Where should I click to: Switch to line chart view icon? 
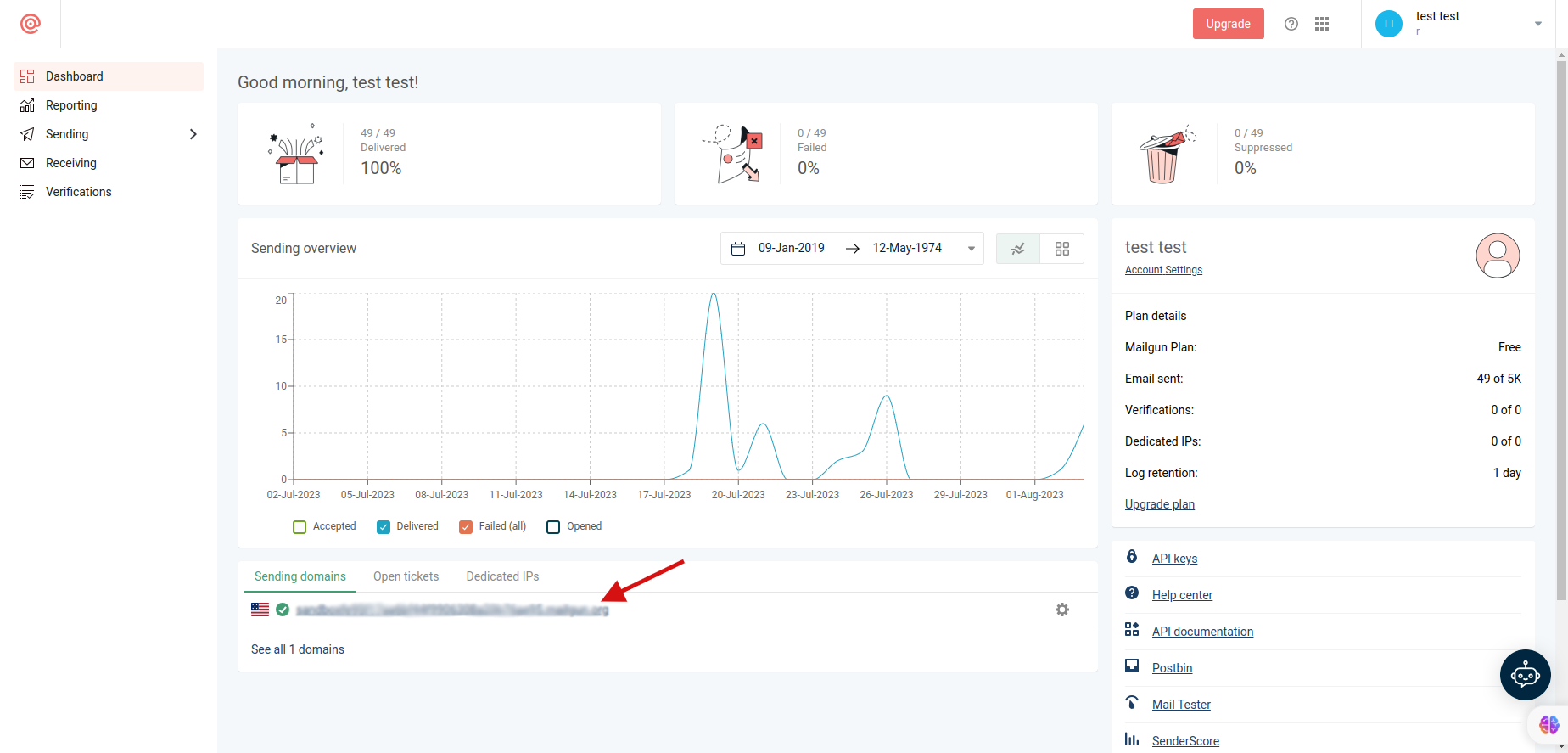[x=1018, y=249]
